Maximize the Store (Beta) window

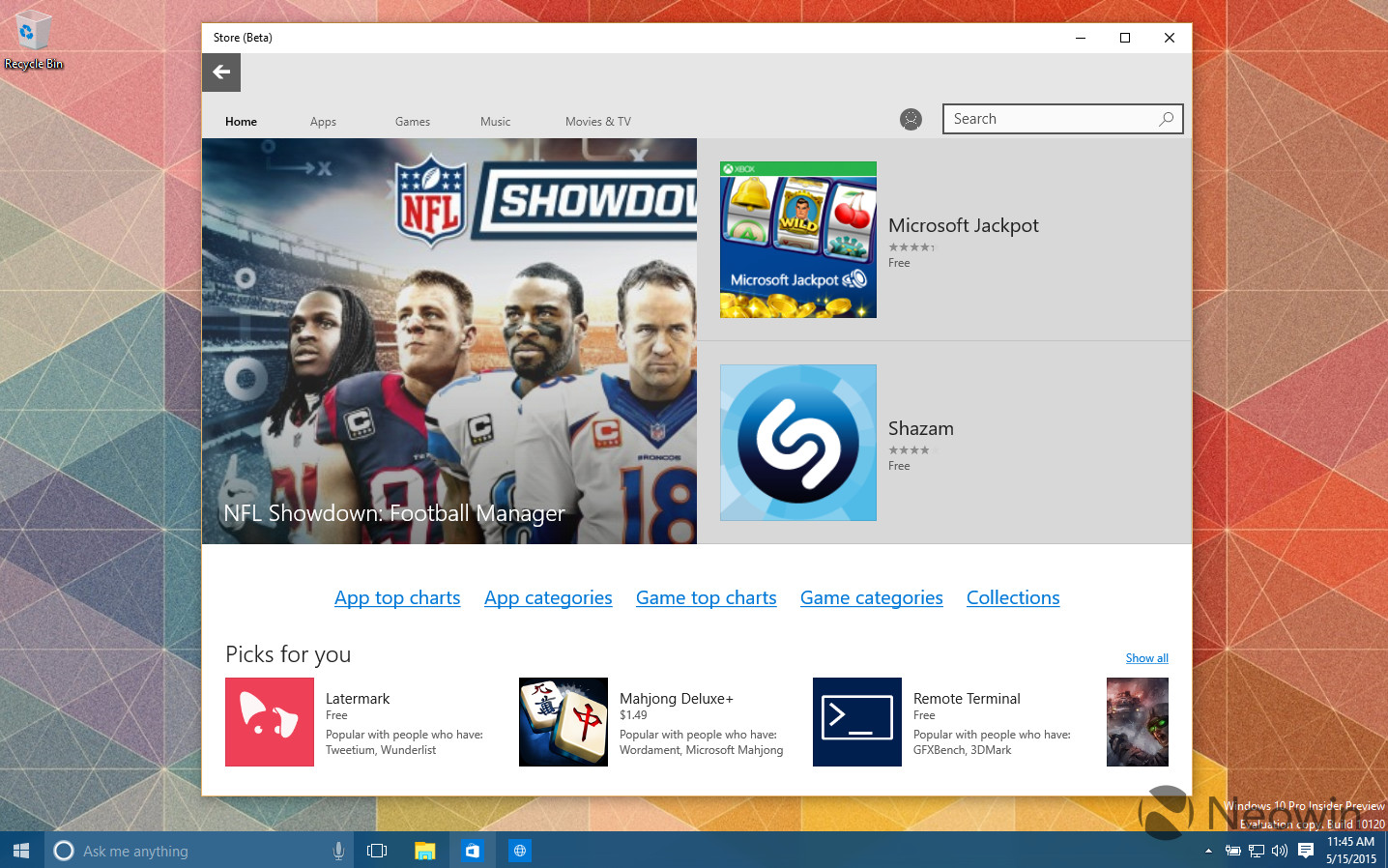(1125, 38)
